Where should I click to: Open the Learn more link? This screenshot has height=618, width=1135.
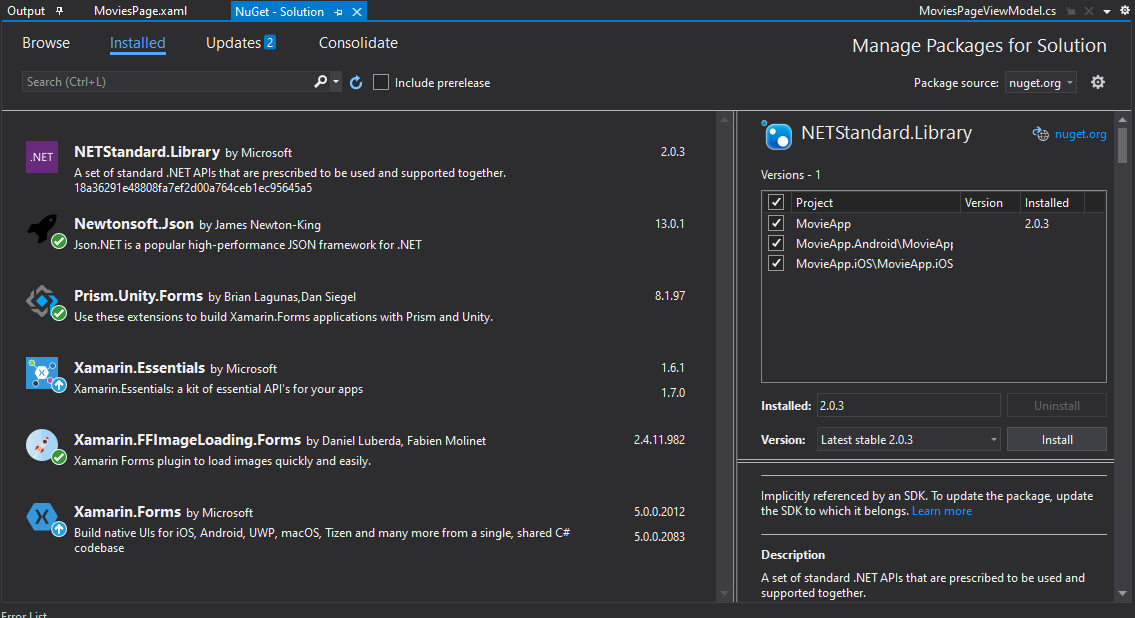[x=941, y=511]
